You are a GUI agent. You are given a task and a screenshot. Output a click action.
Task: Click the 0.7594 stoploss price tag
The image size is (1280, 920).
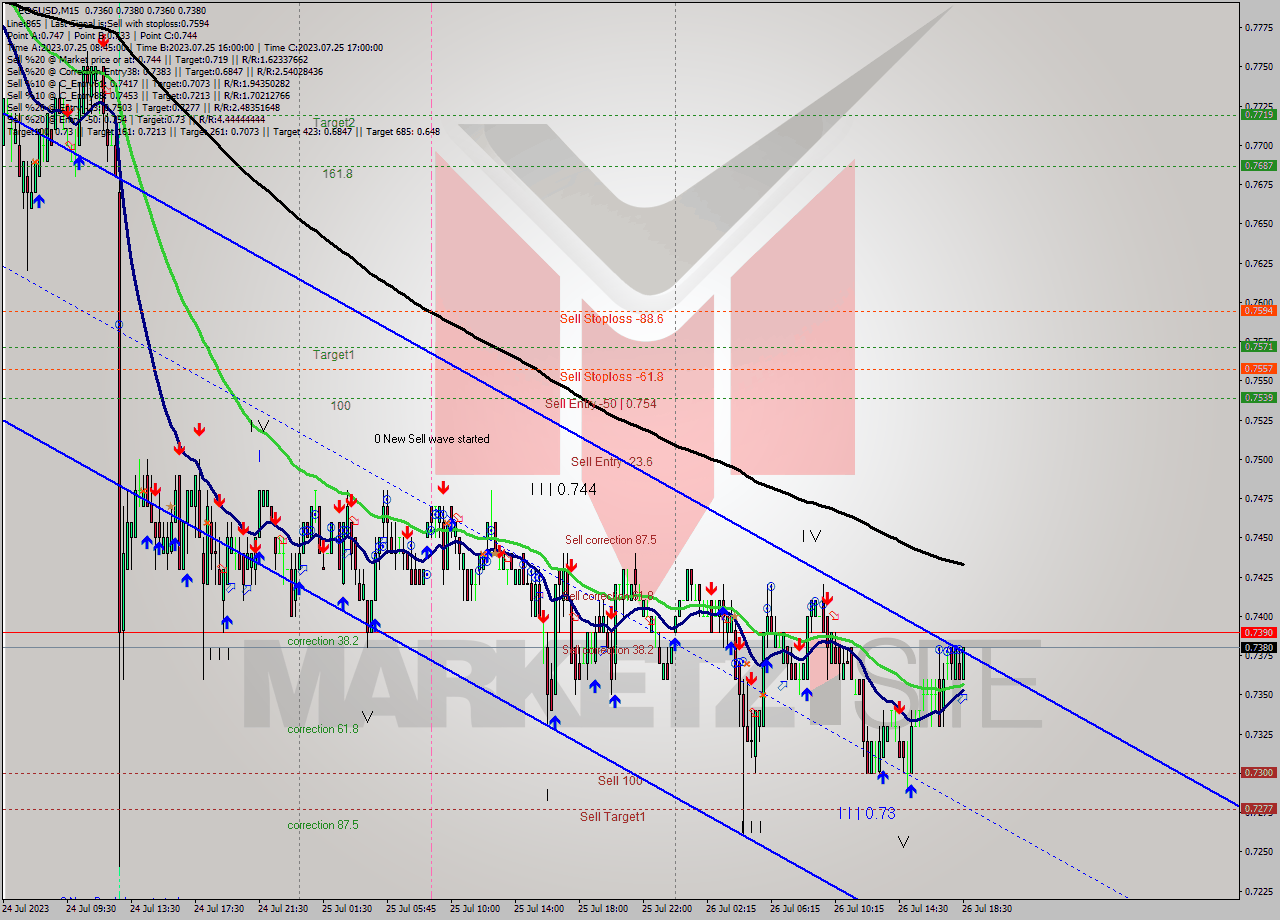coord(1258,310)
